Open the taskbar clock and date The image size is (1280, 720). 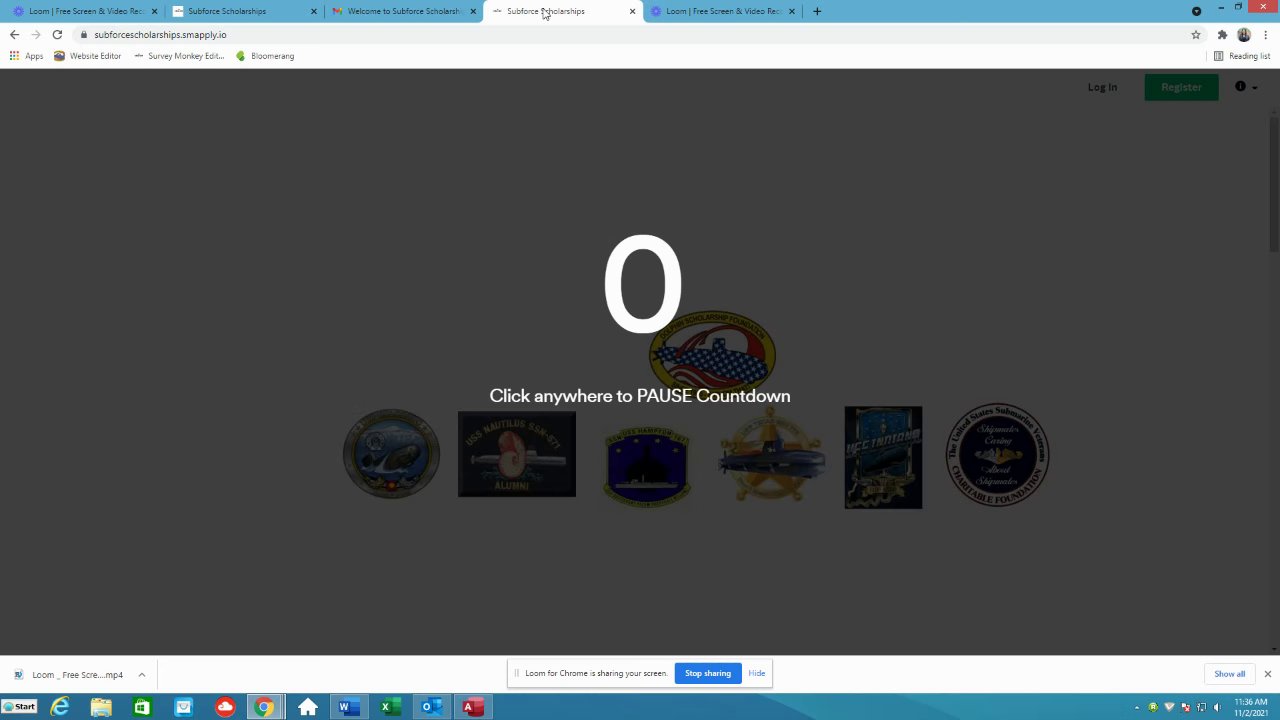pyautogui.click(x=1251, y=707)
